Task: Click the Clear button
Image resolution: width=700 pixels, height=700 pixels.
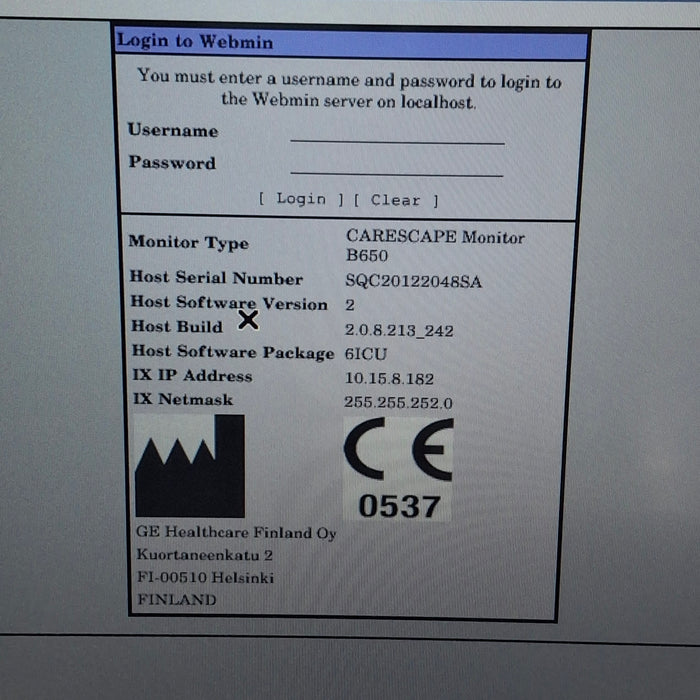Action: click(396, 200)
